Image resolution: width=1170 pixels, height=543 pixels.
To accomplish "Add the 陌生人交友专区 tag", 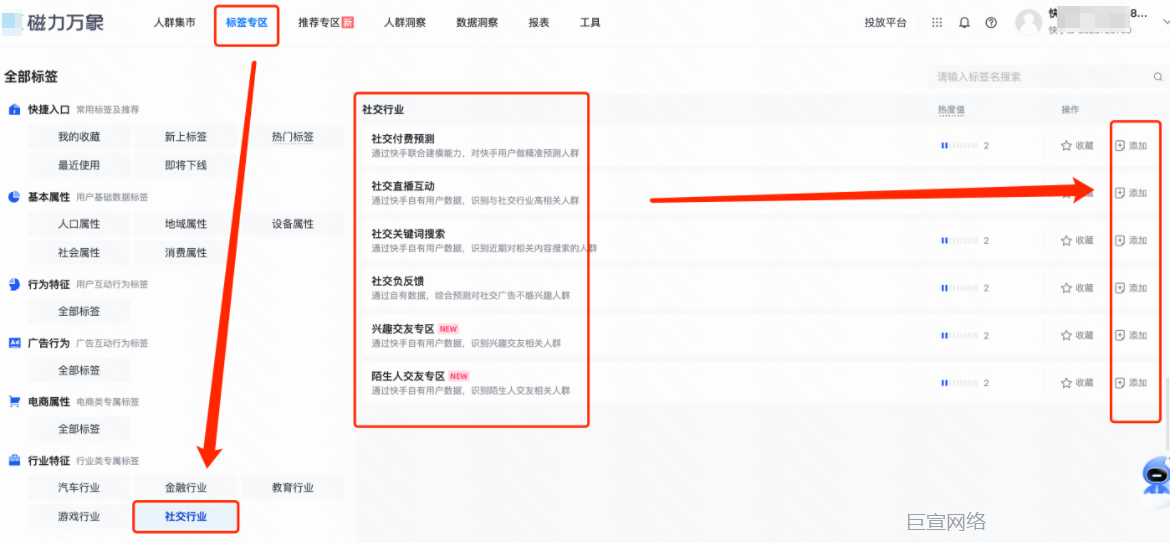I will click(x=1130, y=383).
